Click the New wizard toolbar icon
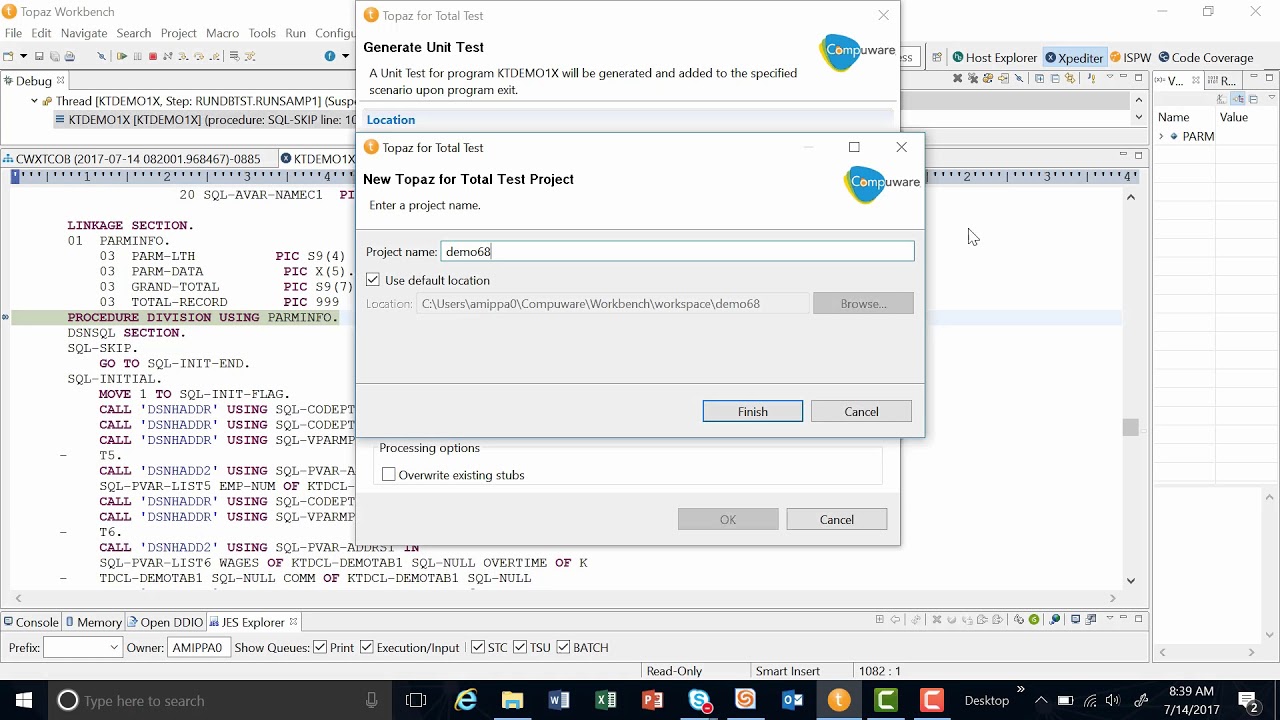 9,57
